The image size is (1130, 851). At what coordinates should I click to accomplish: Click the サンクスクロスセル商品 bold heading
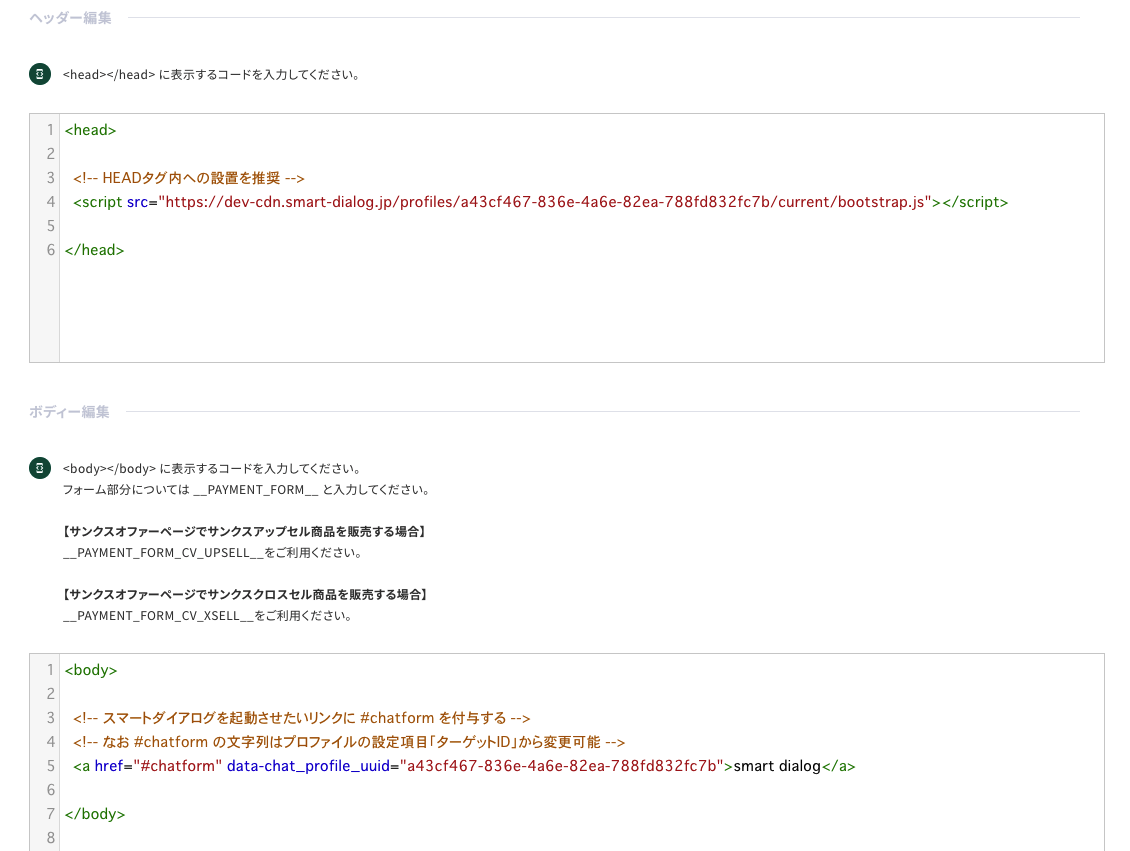coord(245,594)
